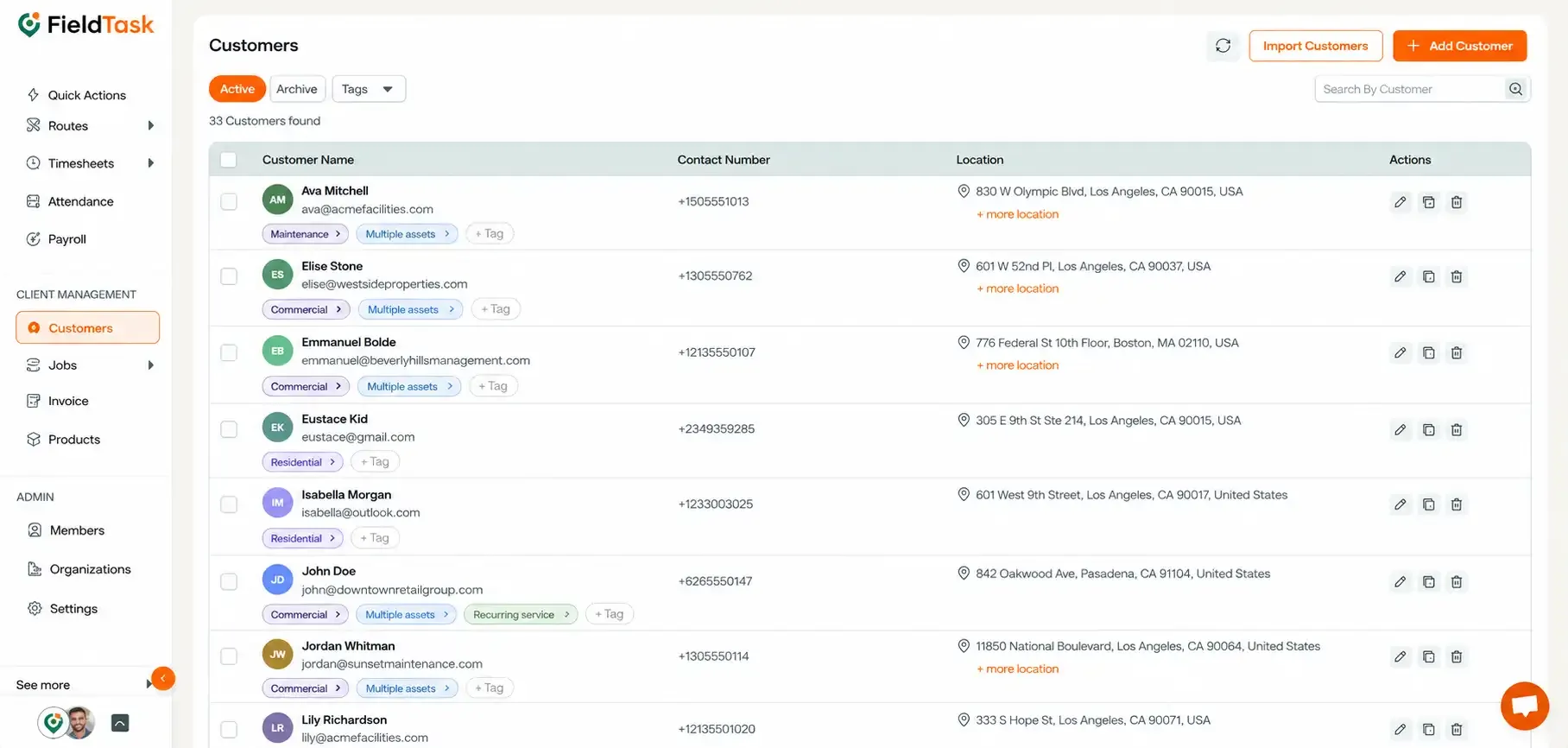Edit Jordan Whitman with pencil icon

click(1400, 656)
